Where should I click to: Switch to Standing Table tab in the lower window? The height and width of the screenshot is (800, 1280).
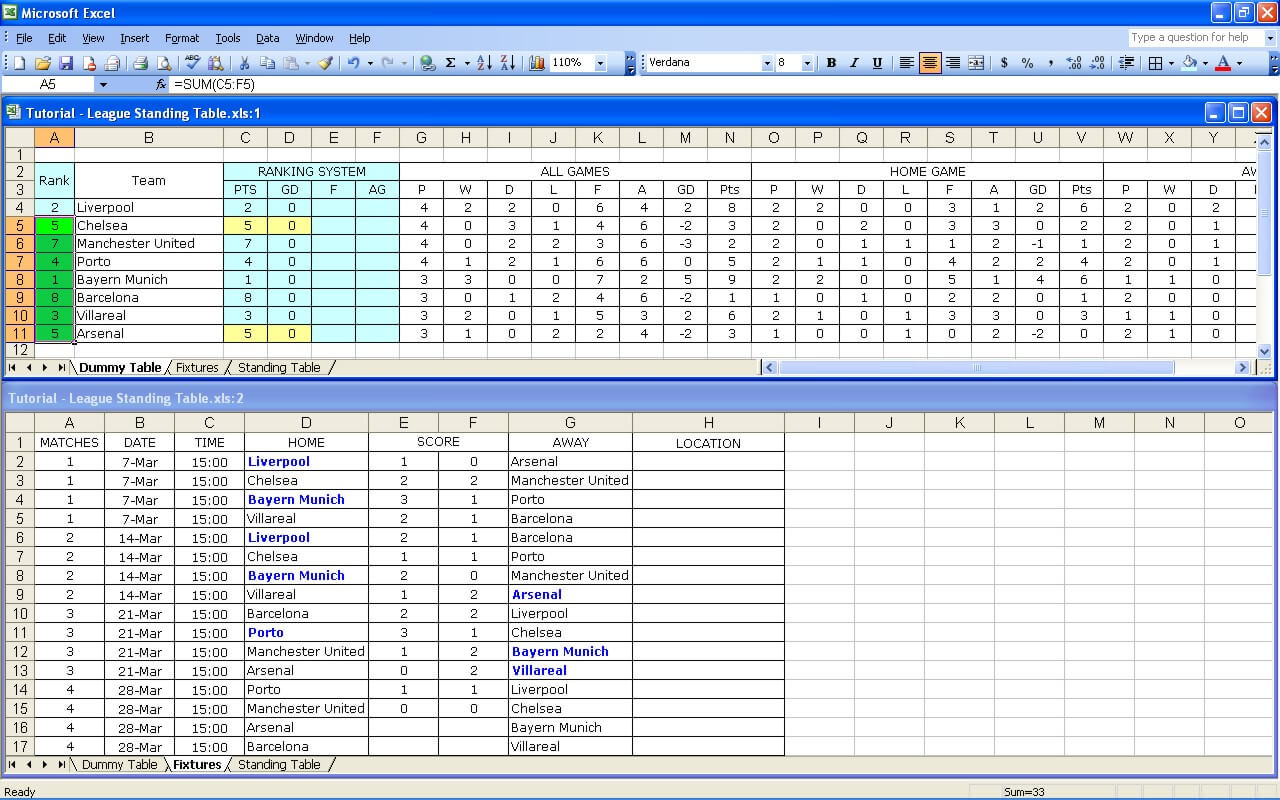279,765
